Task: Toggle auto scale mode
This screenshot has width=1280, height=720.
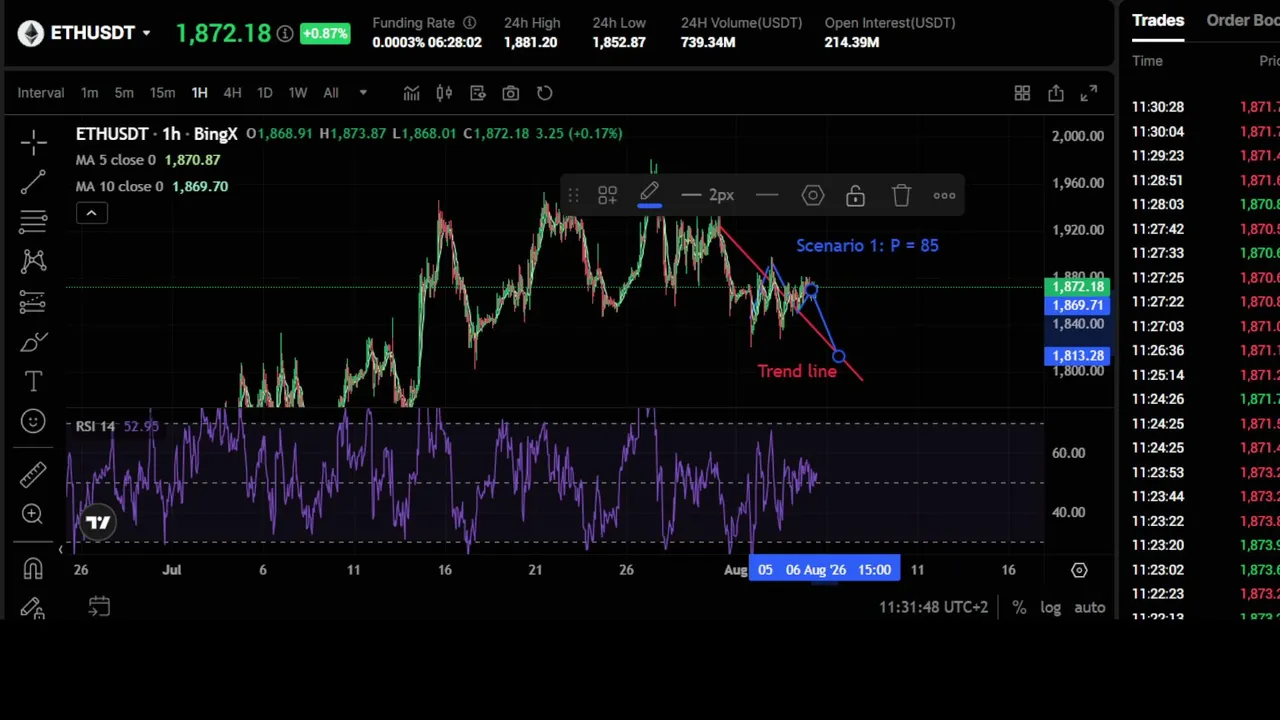Action: [1089, 607]
